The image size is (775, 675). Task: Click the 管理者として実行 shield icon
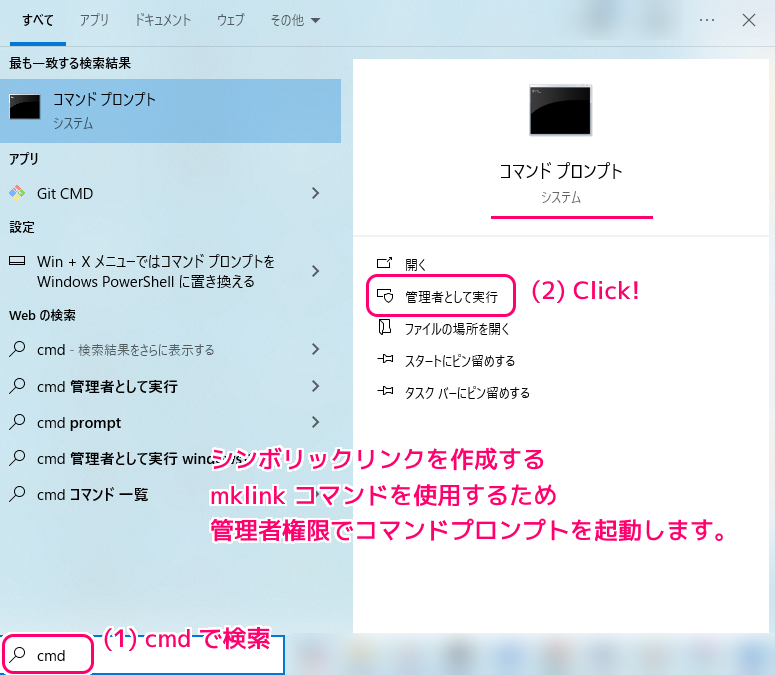tap(385, 295)
